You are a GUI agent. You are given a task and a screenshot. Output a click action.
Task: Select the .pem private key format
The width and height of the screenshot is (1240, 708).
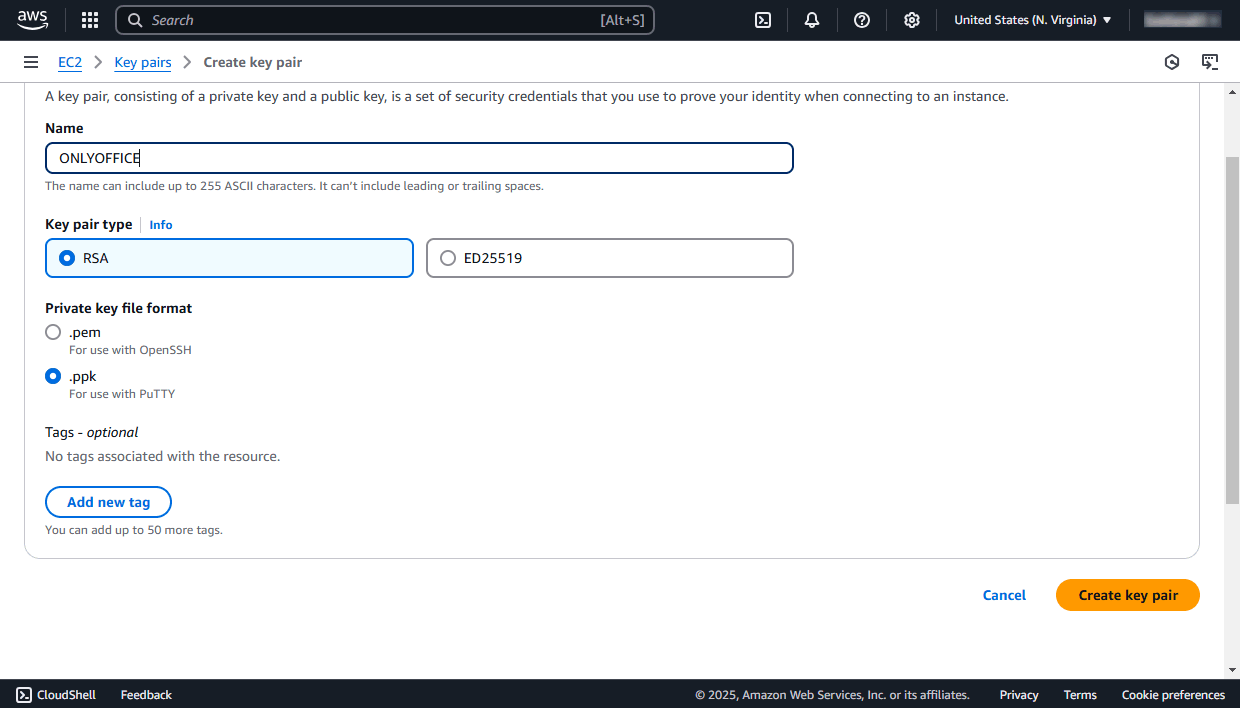pyautogui.click(x=52, y=332)
